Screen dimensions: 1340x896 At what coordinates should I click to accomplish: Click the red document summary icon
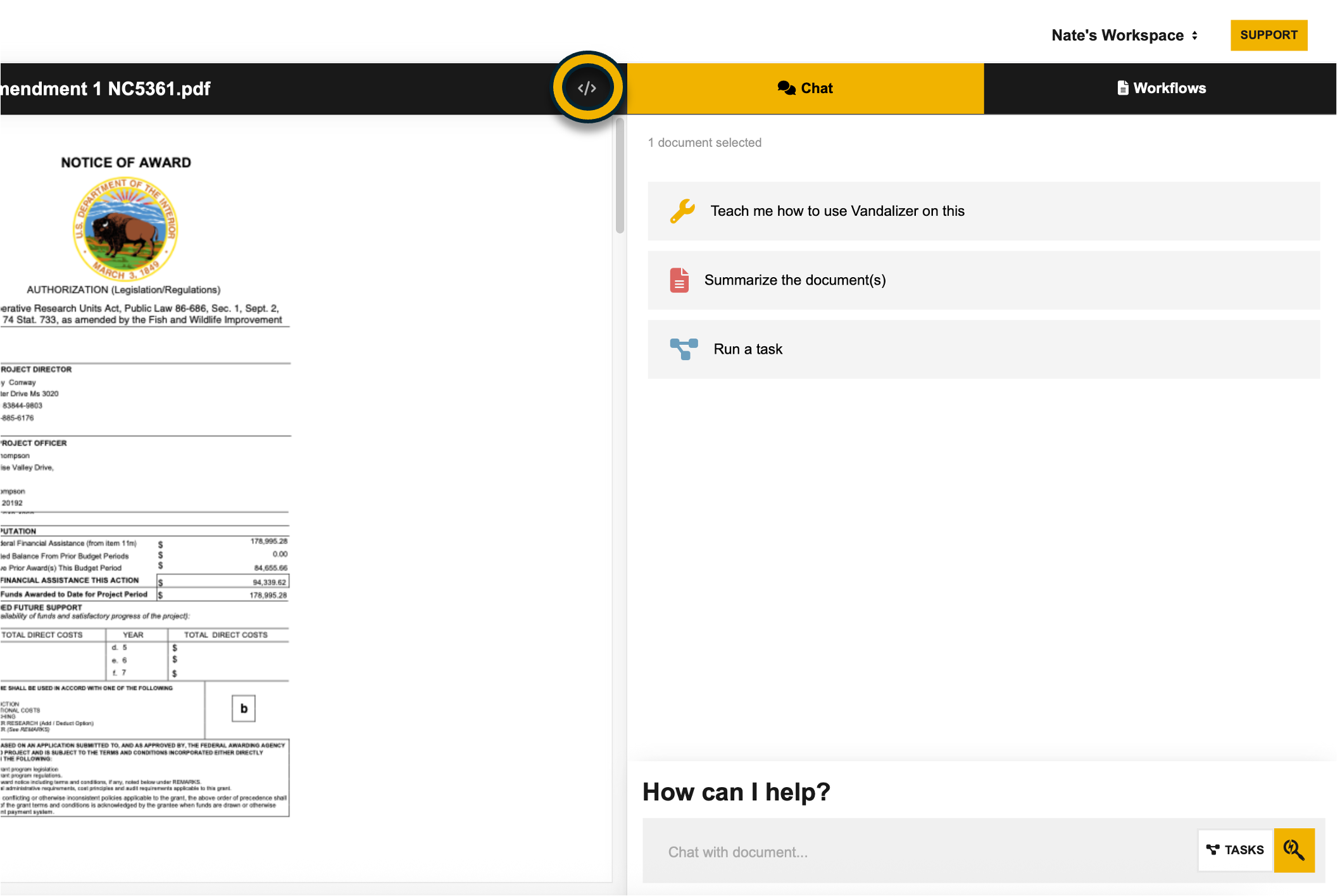point(679,280)
